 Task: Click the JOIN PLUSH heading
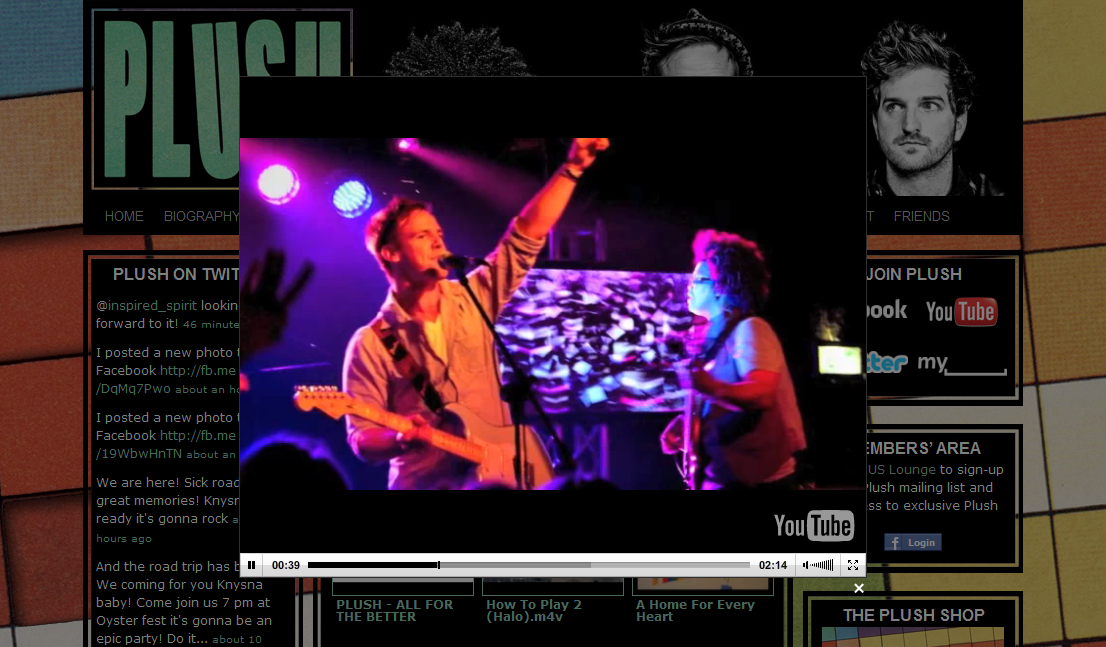(914, 274)
